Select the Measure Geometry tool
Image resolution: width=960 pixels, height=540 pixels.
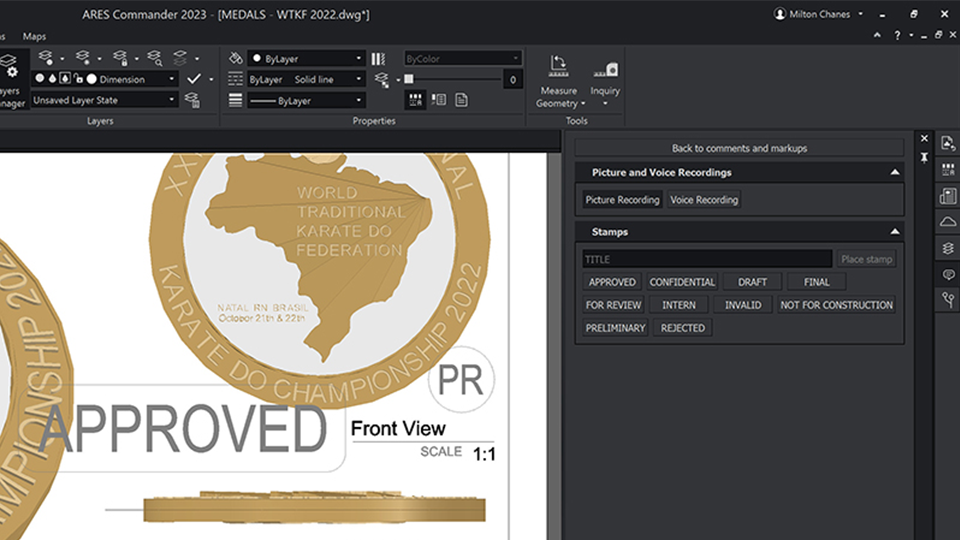coord(558,81)
